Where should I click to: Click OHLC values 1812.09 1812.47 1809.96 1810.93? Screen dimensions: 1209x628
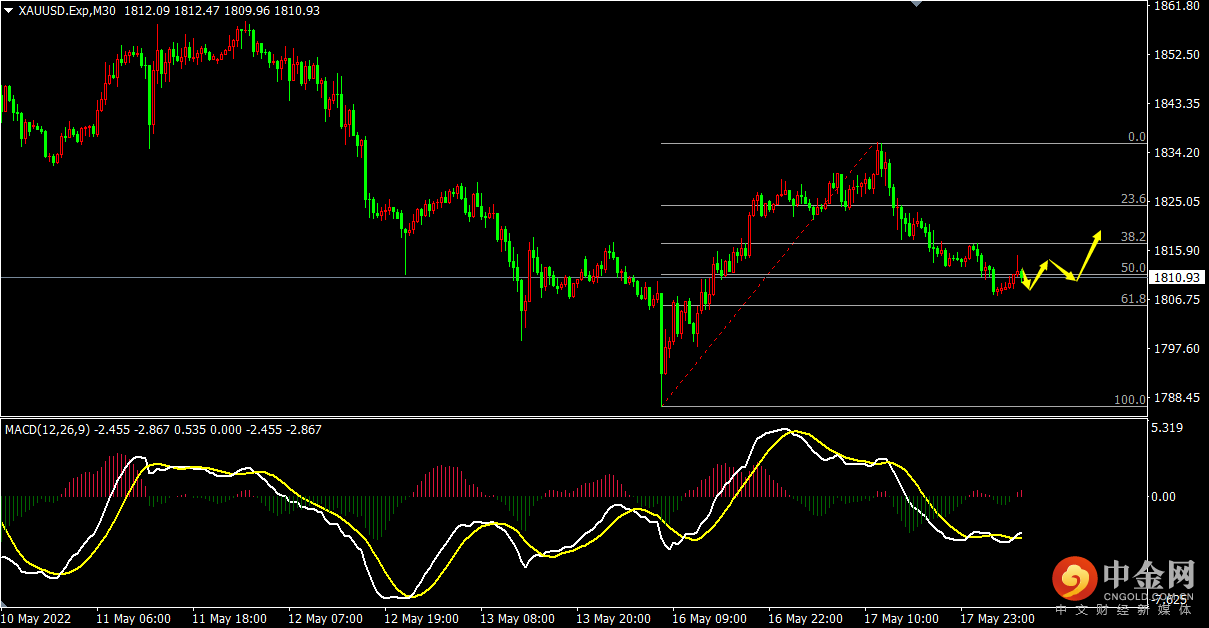222,10
